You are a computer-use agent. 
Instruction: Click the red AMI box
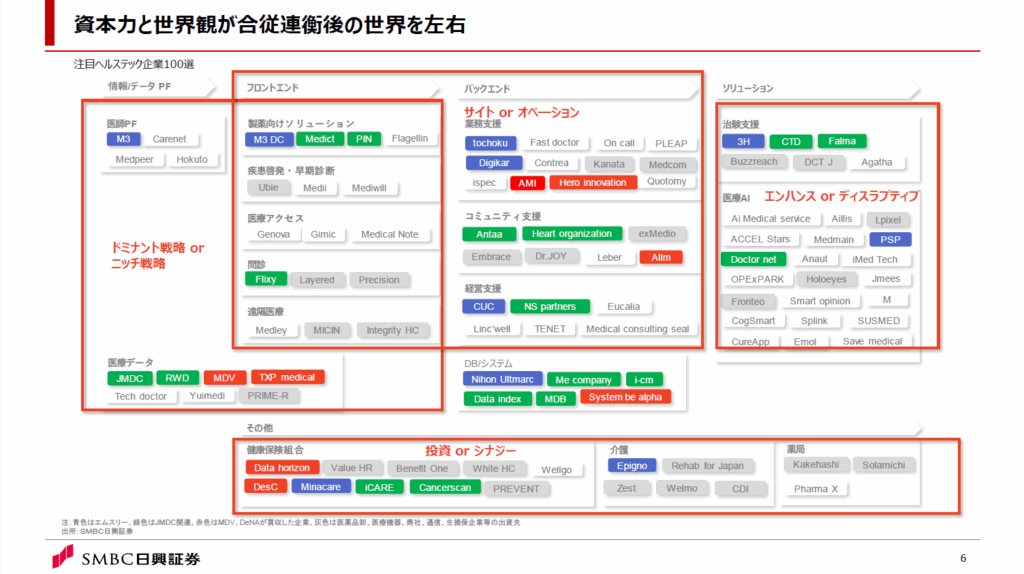[525, 183]
